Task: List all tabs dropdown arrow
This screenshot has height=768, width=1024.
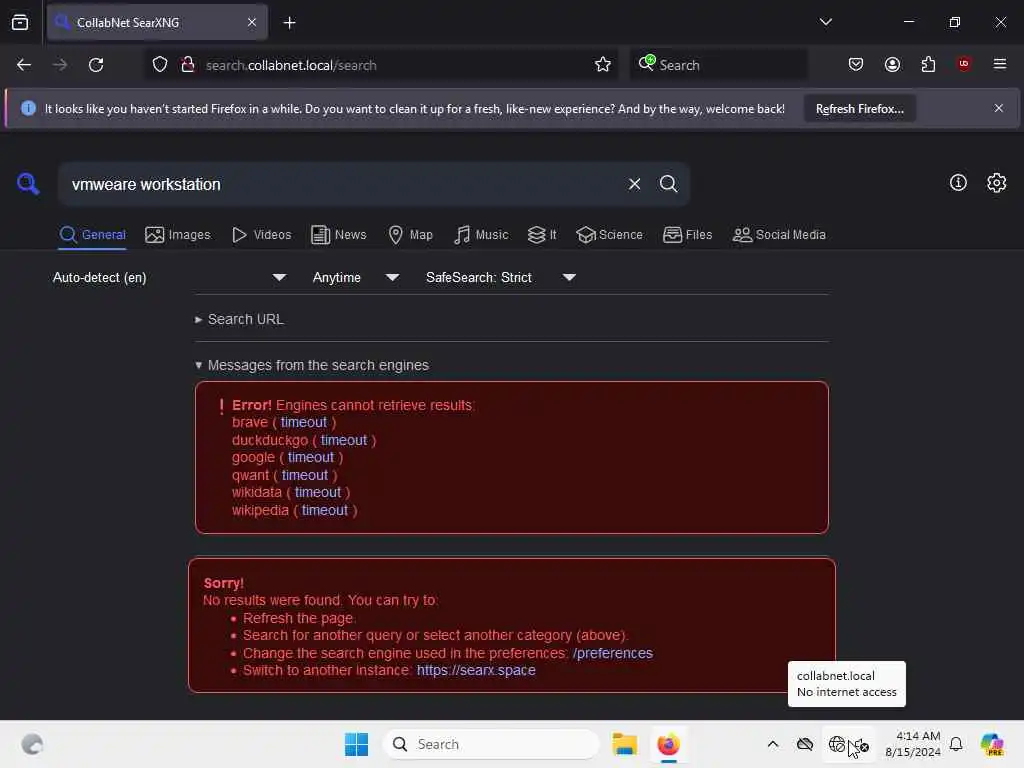Action: point(825,22)
